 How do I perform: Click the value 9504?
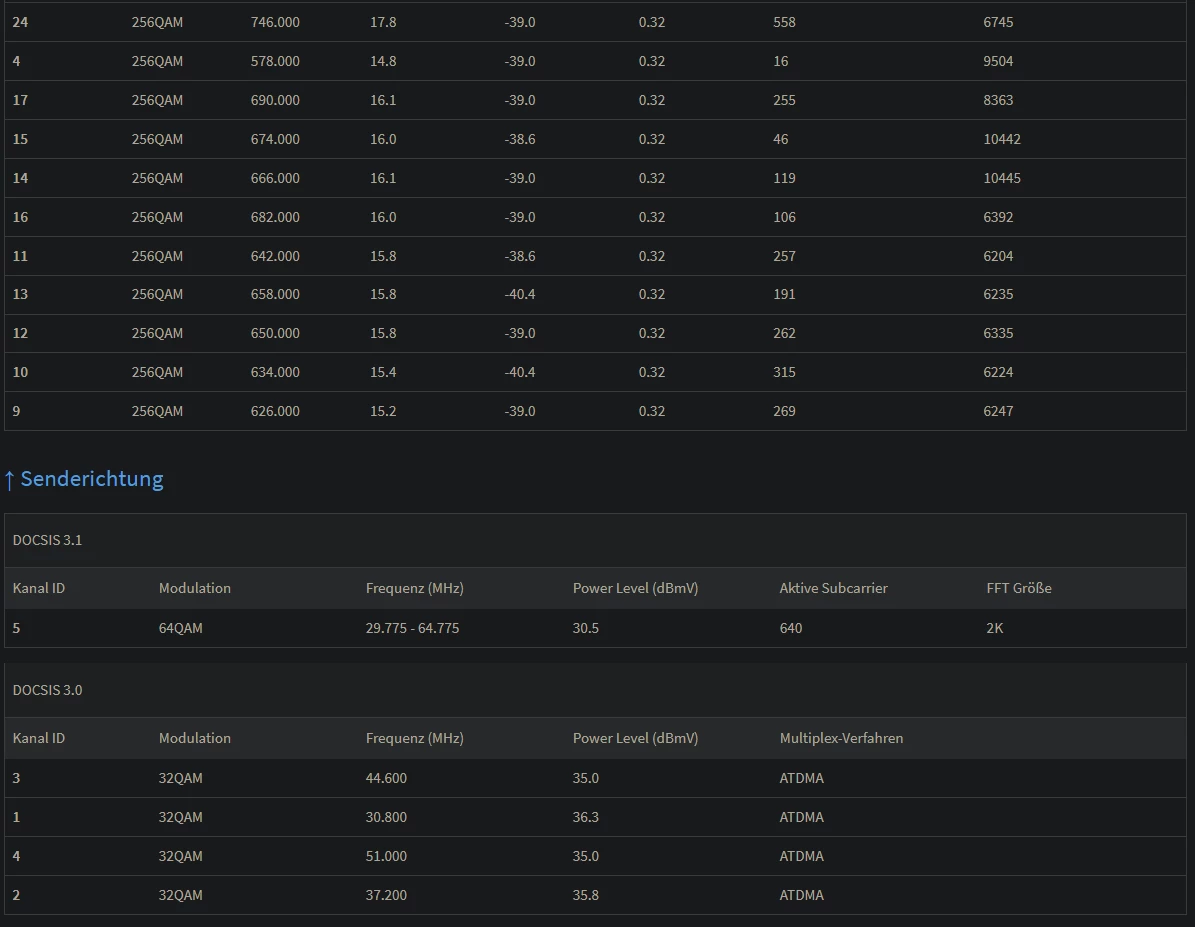[998, 61]
